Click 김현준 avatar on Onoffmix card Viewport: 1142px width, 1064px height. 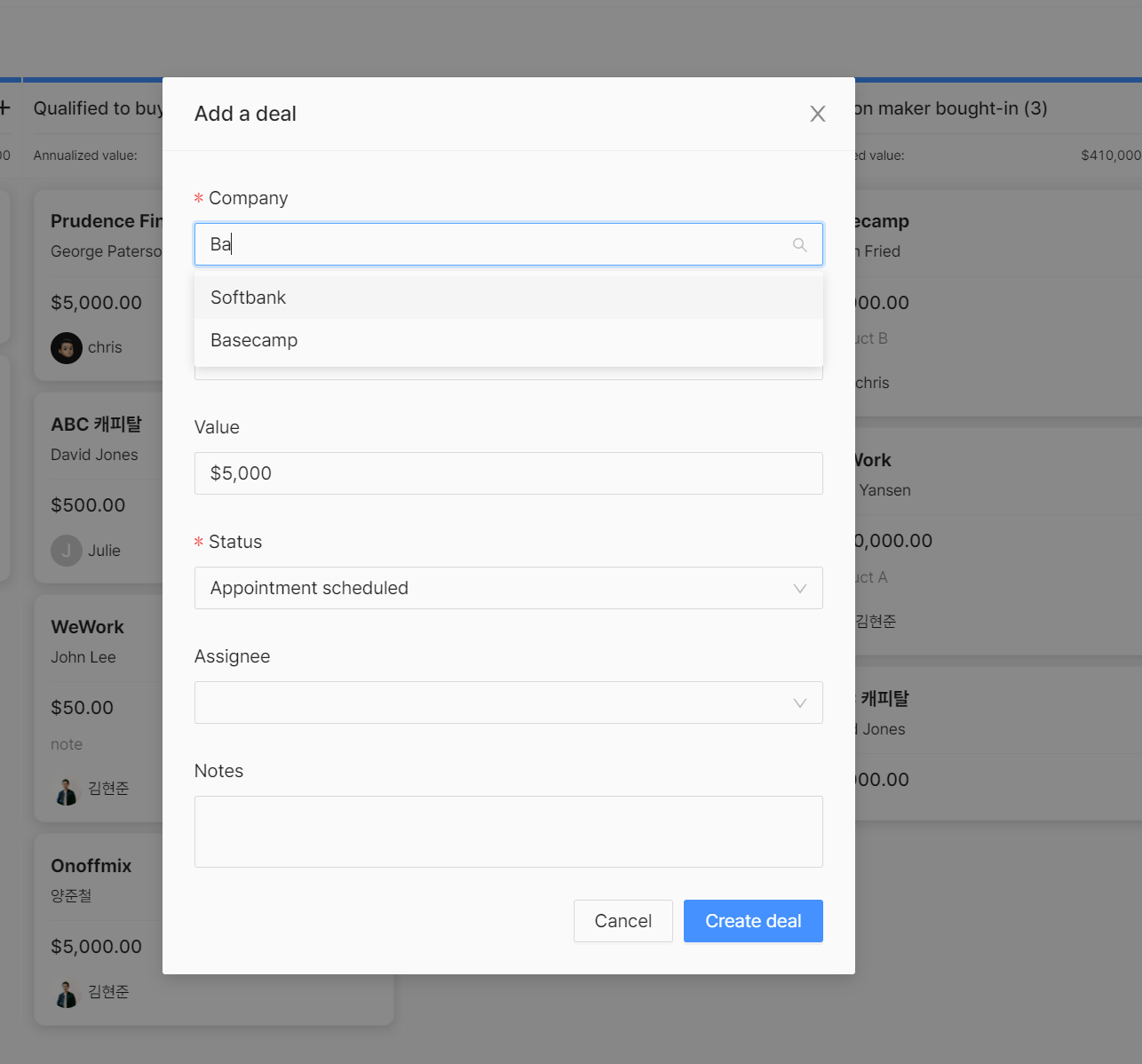[67, 992]
